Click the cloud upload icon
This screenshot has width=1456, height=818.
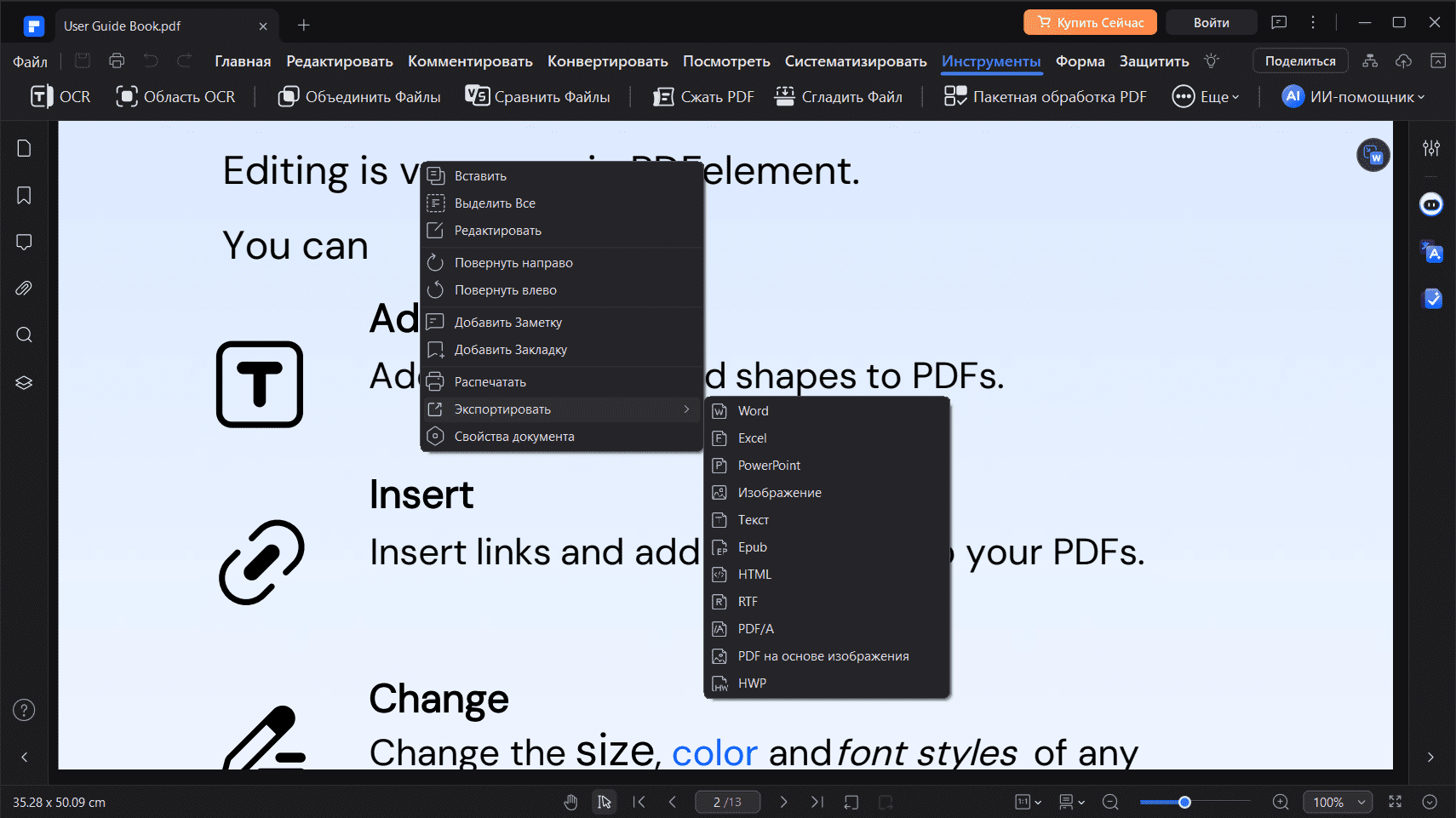(x=1403, y=60)
